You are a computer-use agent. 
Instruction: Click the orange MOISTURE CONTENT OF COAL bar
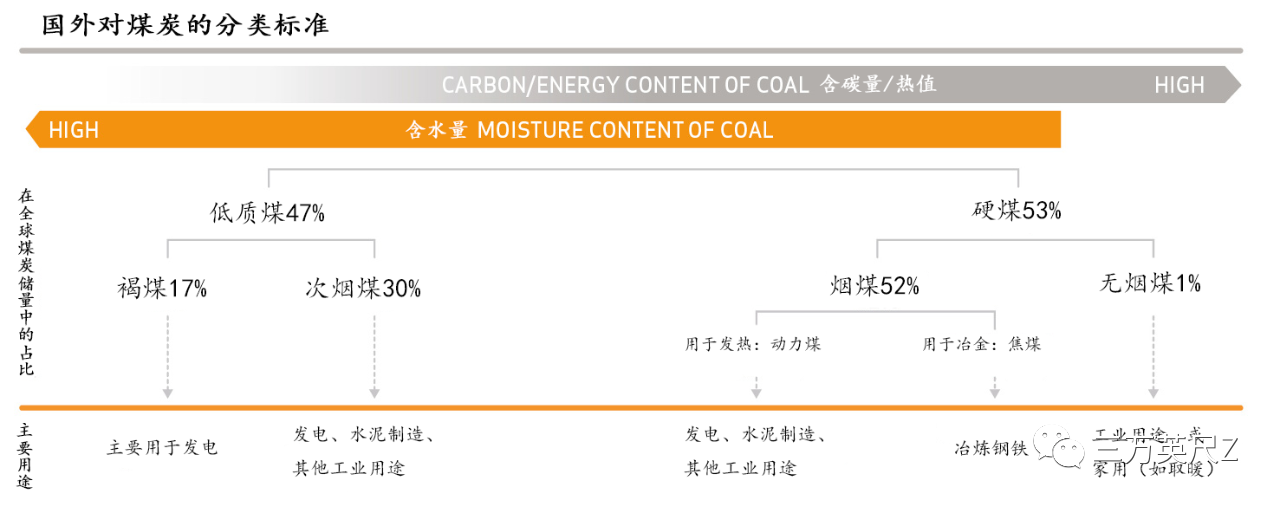point(542,130)
